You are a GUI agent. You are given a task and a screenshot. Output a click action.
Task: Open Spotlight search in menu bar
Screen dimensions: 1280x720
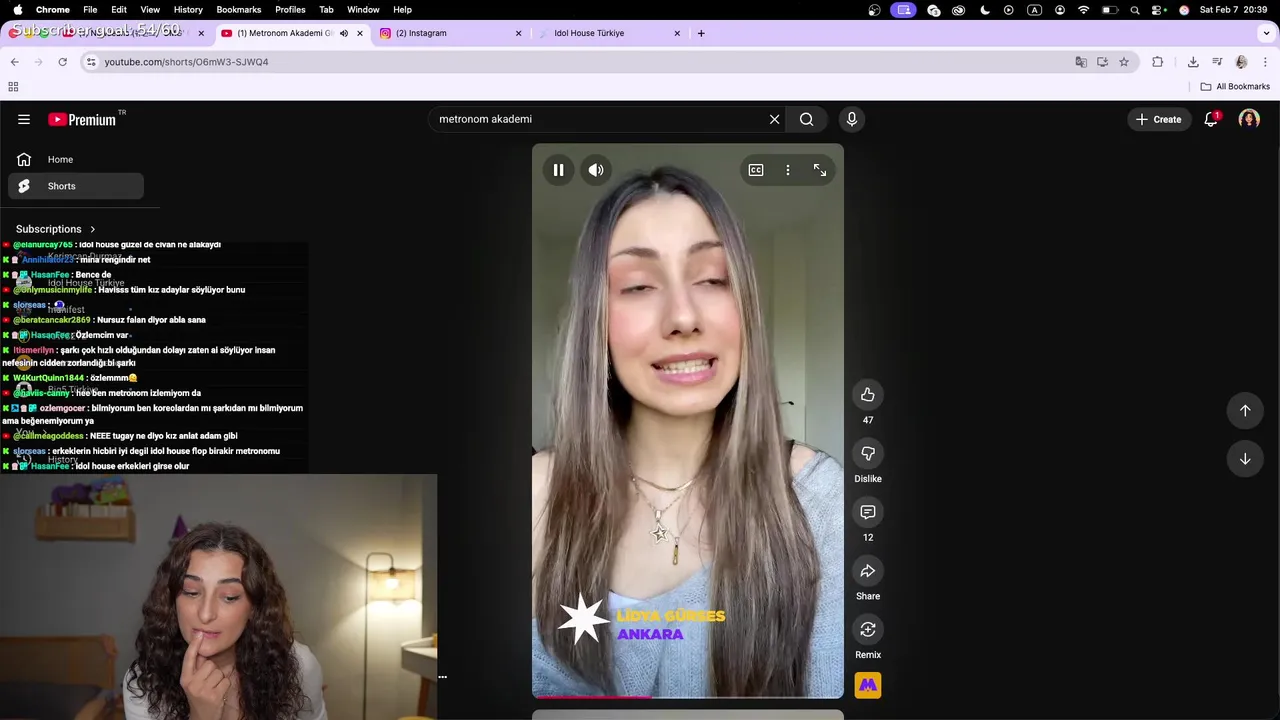pos(1135,10)
